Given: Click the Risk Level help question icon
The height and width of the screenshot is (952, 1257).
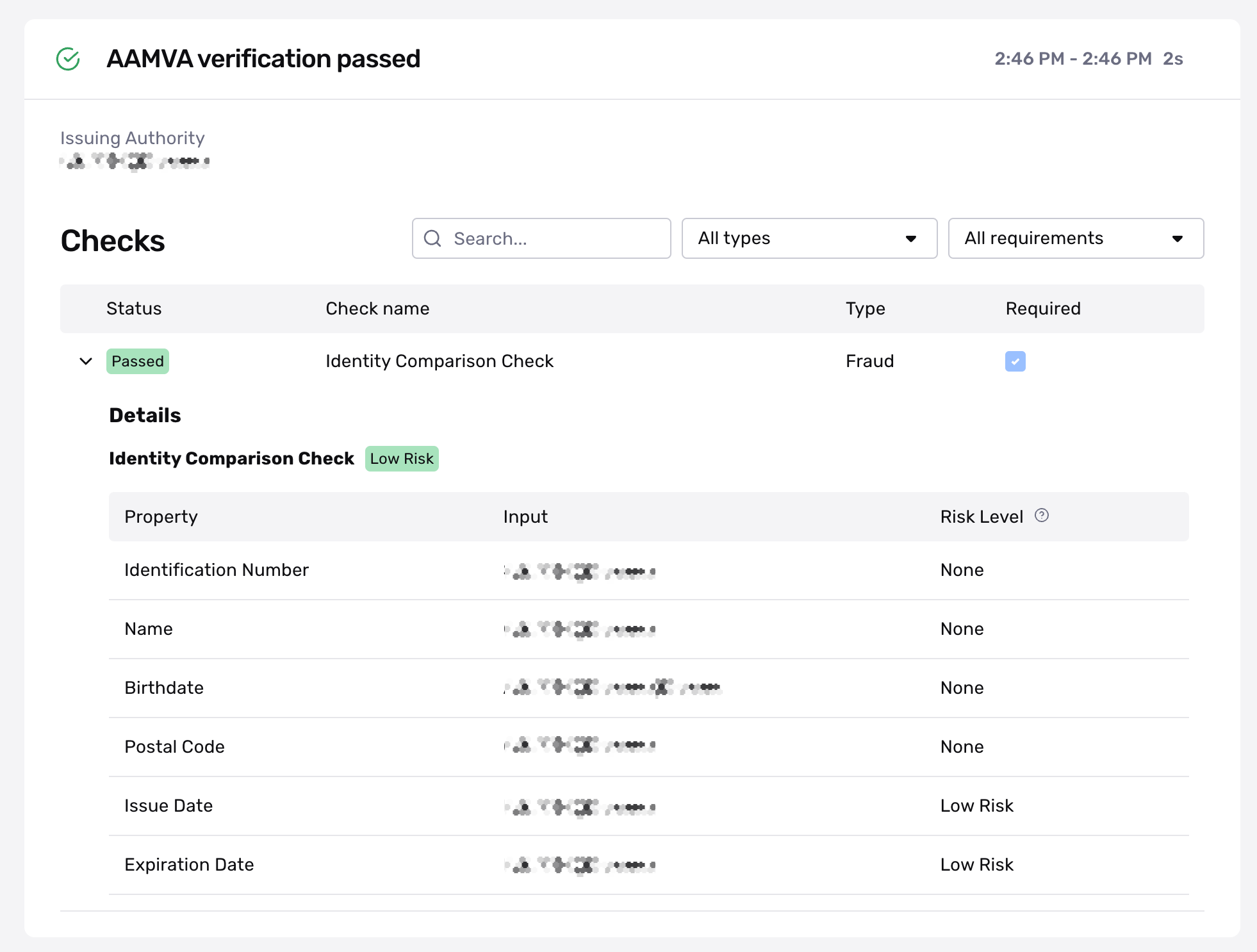Looking at the screenshot, I should [1042, 516].
